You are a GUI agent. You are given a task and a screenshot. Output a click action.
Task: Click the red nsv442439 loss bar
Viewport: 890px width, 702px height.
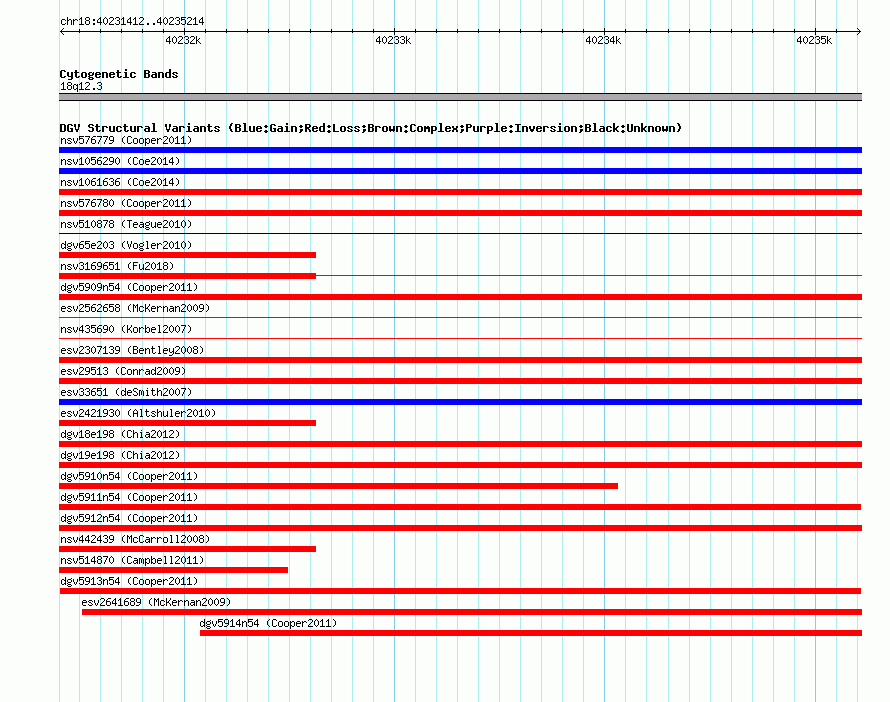pyautogui.click(x=187, y=549)
